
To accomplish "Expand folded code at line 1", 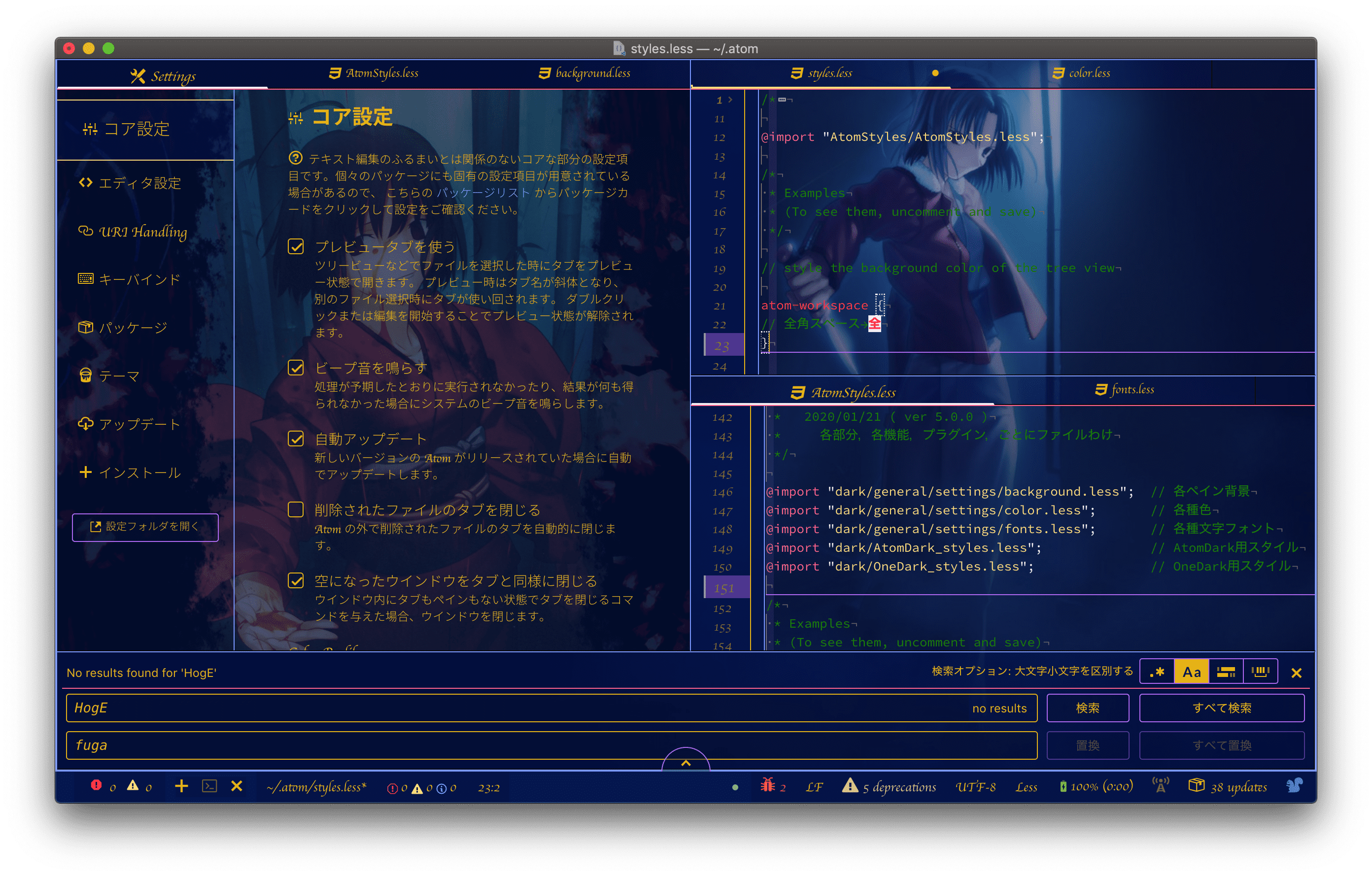I will point(730,100).
